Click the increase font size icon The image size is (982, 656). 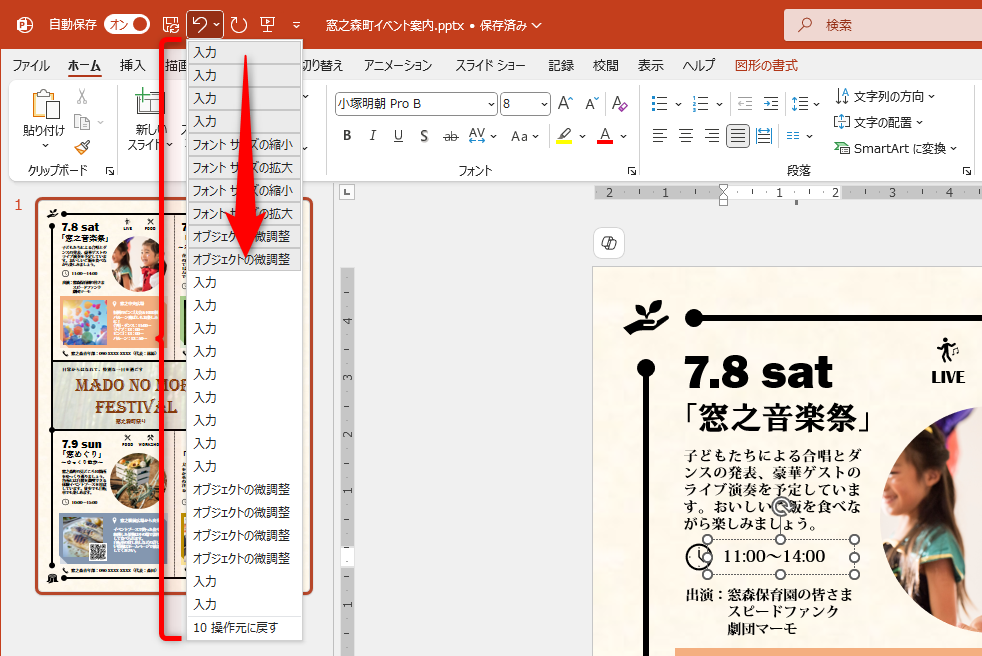[x=566, y=102]
